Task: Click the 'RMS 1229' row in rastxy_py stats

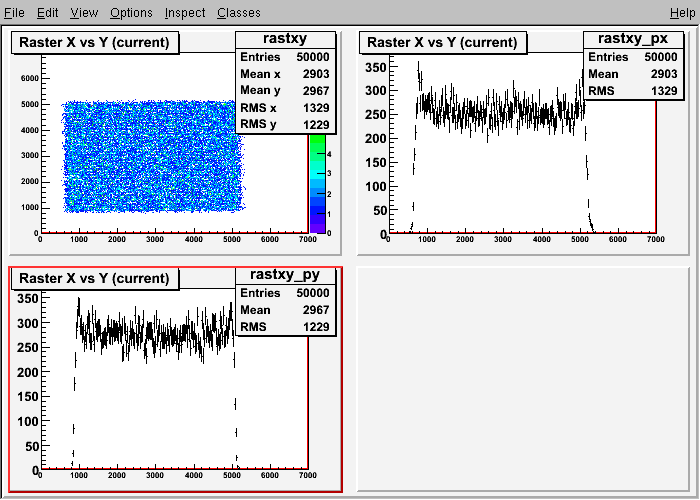Action: (285, 327)
